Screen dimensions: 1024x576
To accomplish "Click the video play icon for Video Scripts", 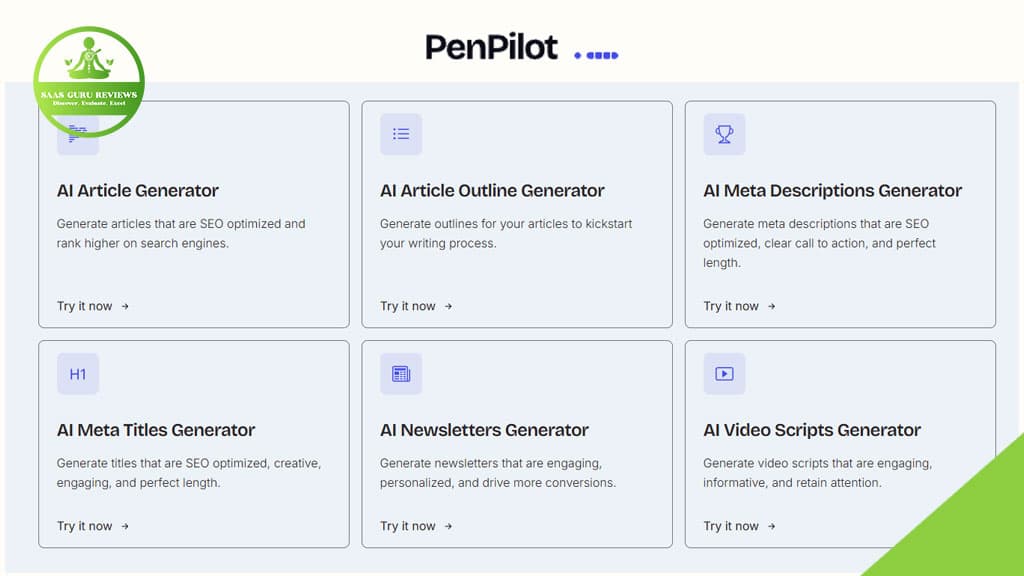I will [x=724, y=374].
